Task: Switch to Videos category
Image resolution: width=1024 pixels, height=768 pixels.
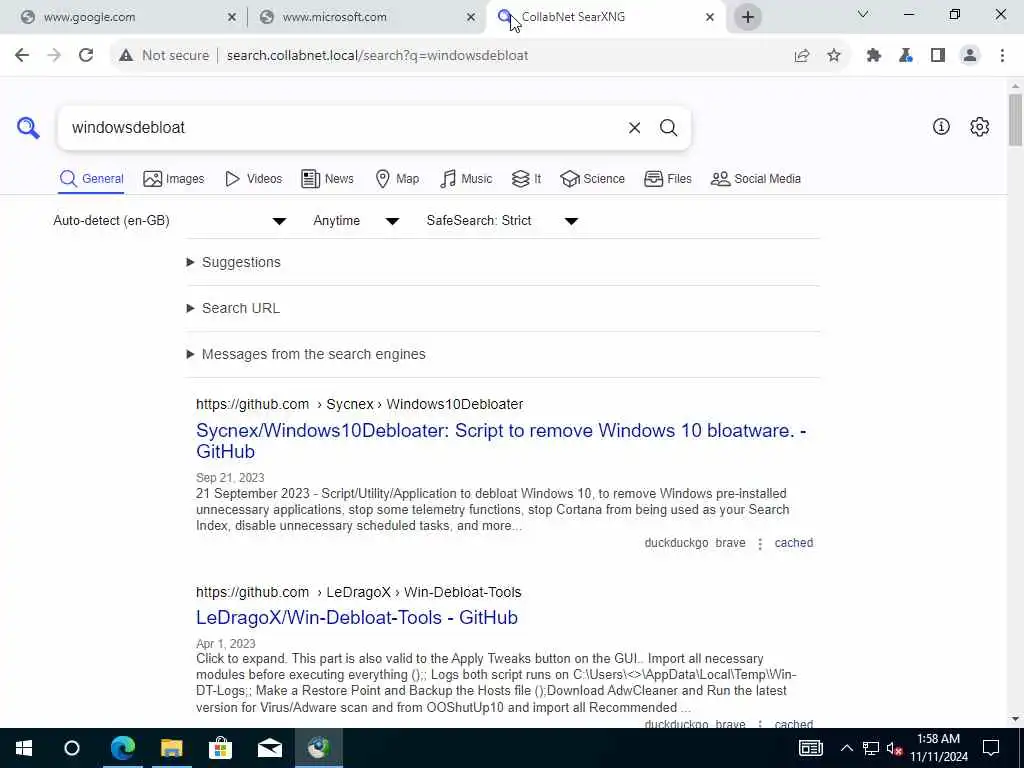Action: pyautogui.click(x=253, y=179)
